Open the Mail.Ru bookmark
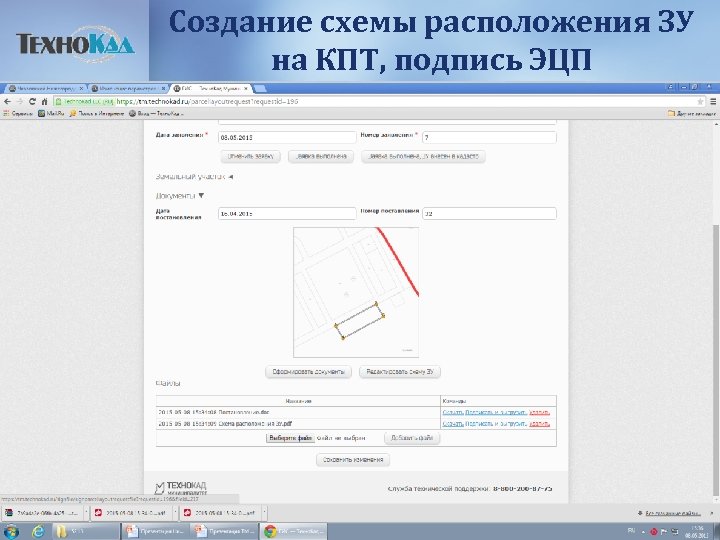Screen dimensions: 720x540 pyautogui.click(x=51, y=113)
